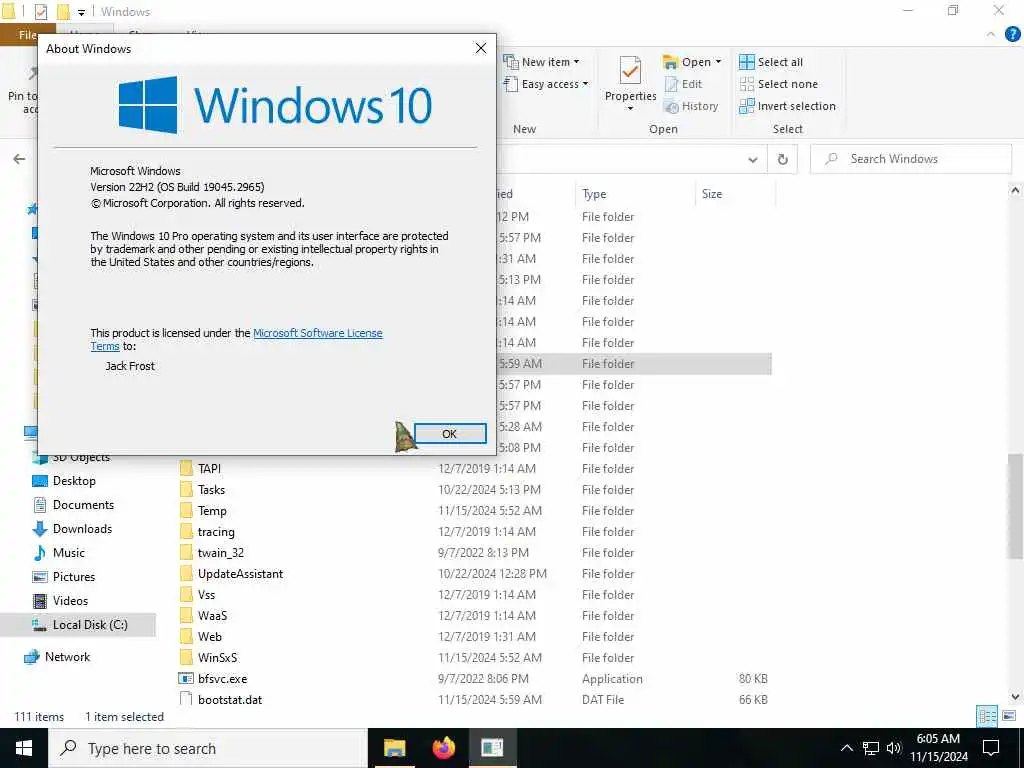Select the Vss folder
The image size is (1024, 768).
206,595
